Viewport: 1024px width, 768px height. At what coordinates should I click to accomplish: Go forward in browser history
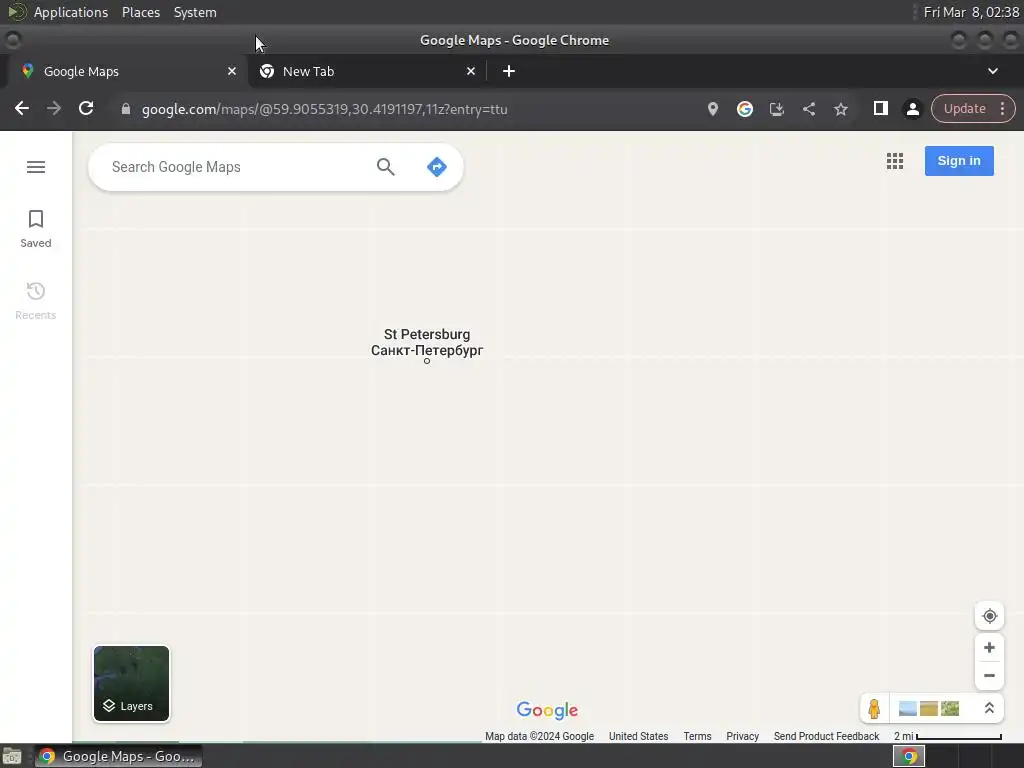pos(54,109)
